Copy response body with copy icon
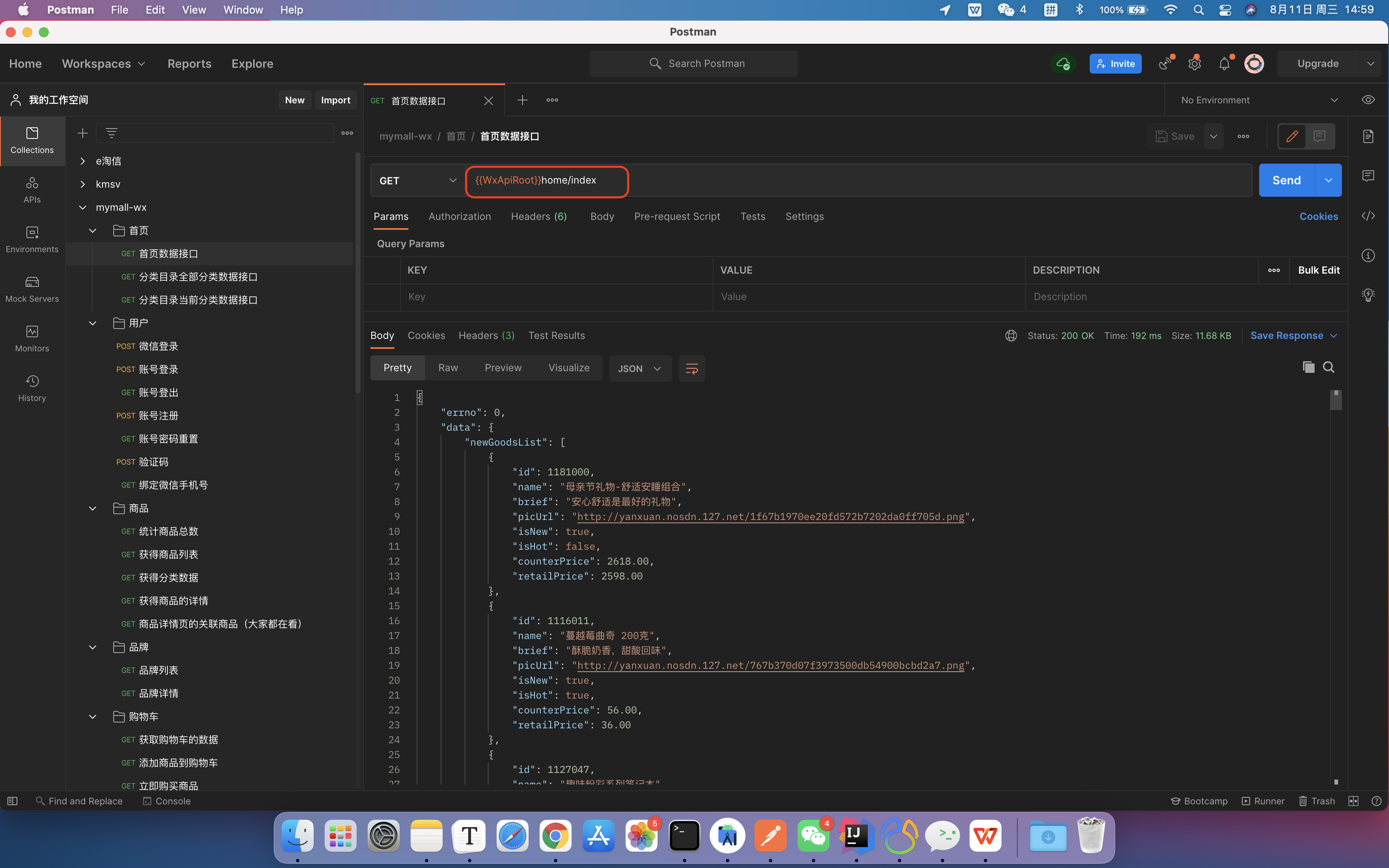Screen dimensions: 1389x868 pos(1308,367)
